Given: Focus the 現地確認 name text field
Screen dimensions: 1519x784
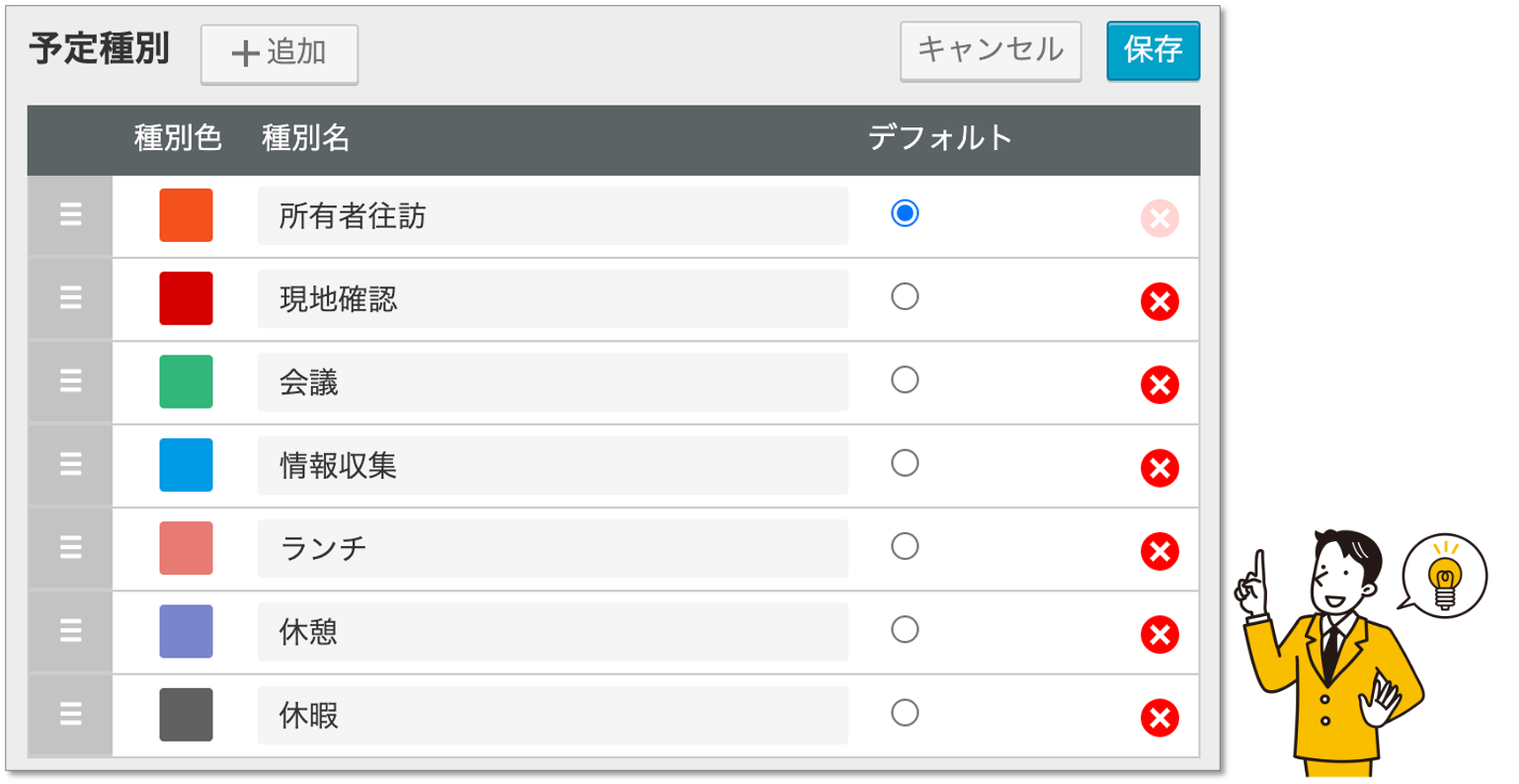Looking at the screenshot, I should coord(552,299).
